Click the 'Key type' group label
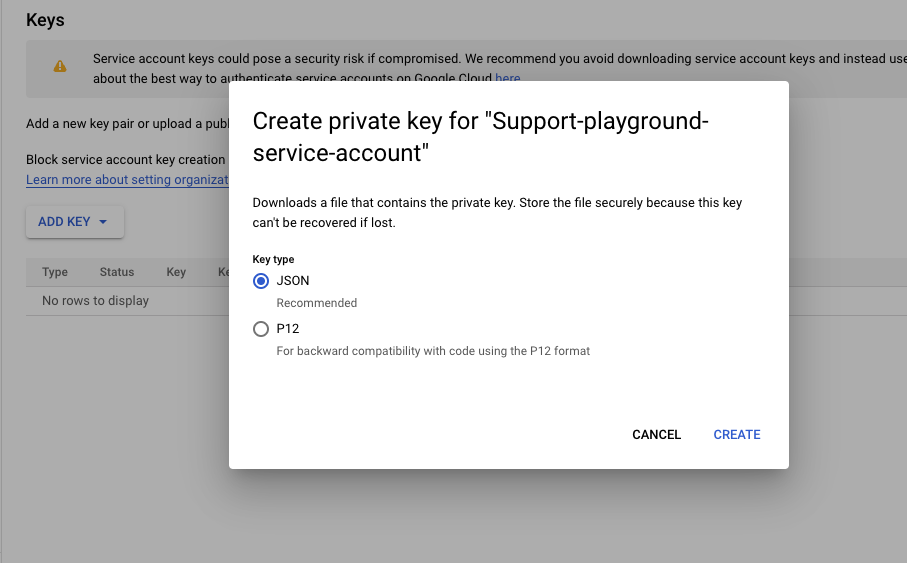Viewport: 907px width, 563px height. click(x=273, y=260)
